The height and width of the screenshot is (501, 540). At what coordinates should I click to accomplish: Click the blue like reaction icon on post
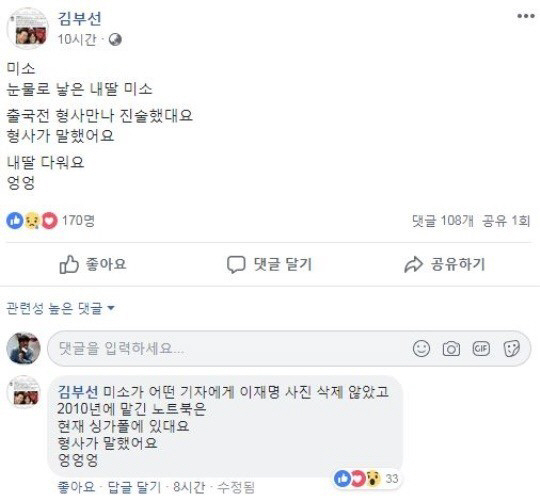coord(15,221)
